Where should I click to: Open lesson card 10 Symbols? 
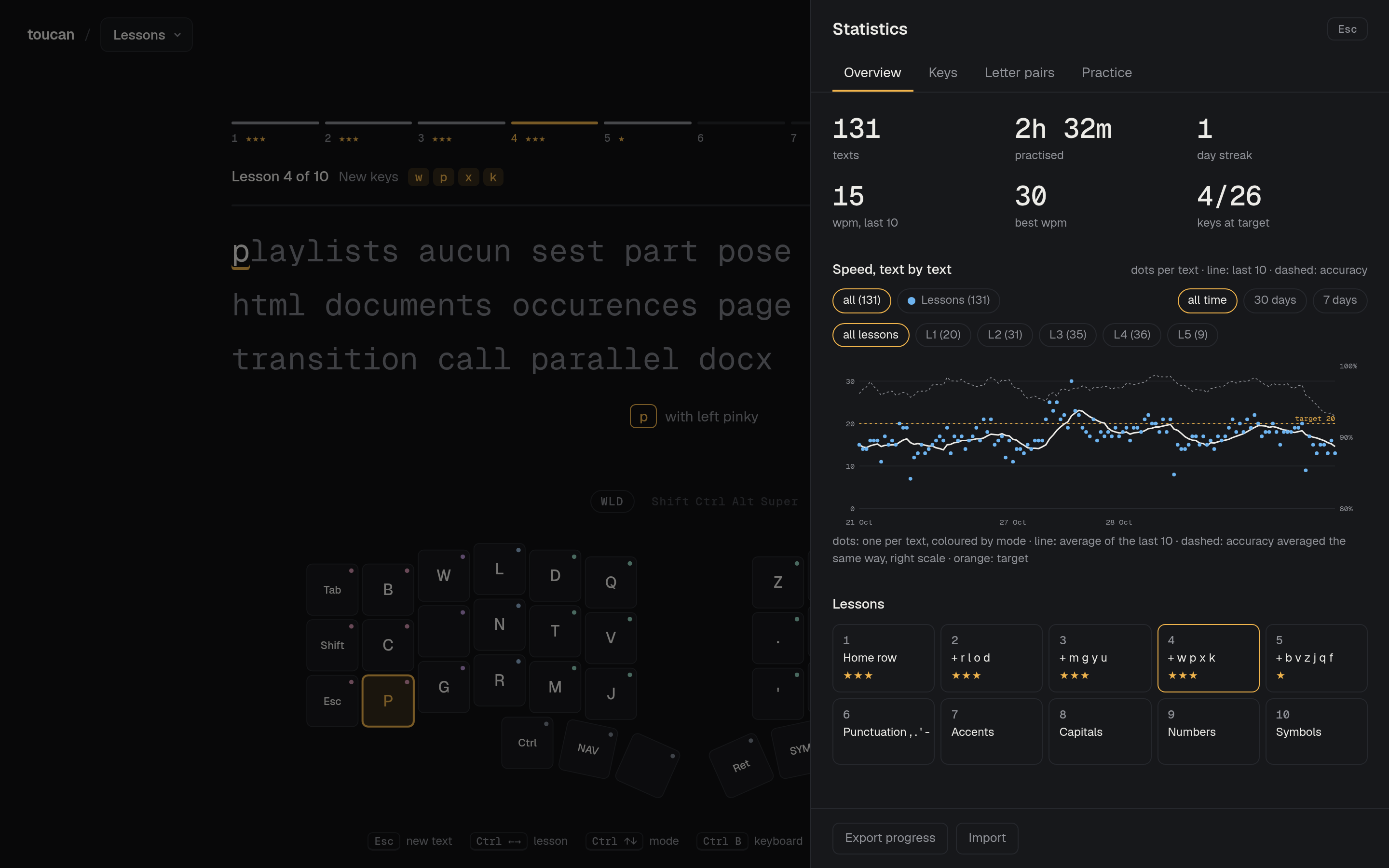pos(1316,732)
